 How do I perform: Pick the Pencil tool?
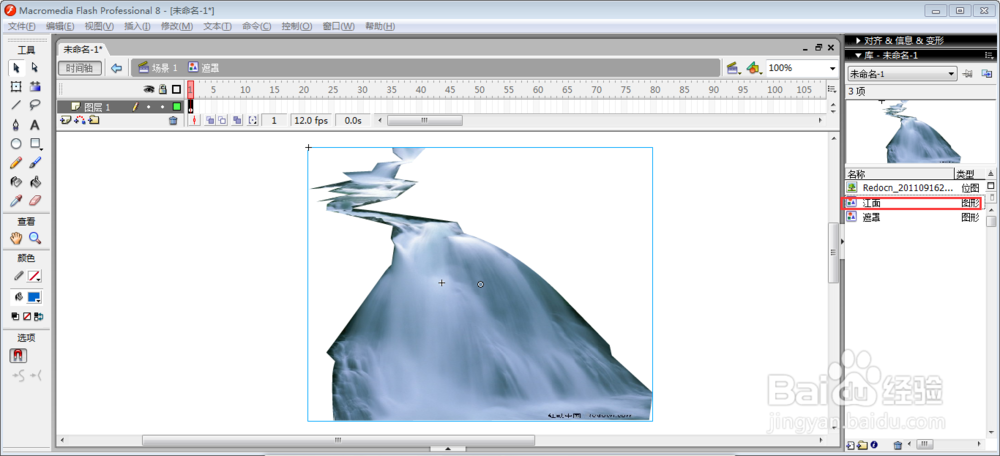[x=17, y=163]
